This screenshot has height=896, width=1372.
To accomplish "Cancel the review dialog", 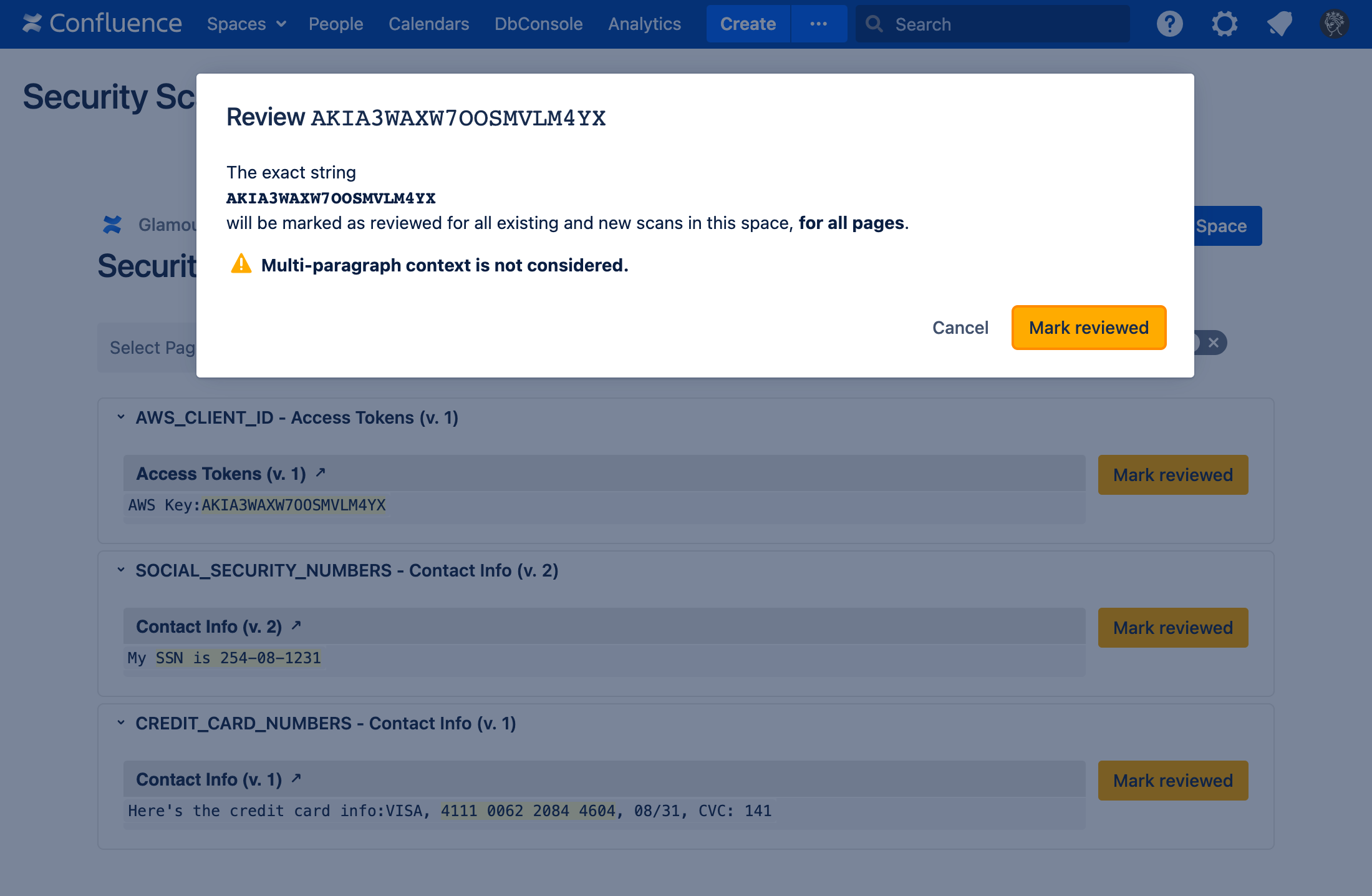I will (x=960, y=328).
